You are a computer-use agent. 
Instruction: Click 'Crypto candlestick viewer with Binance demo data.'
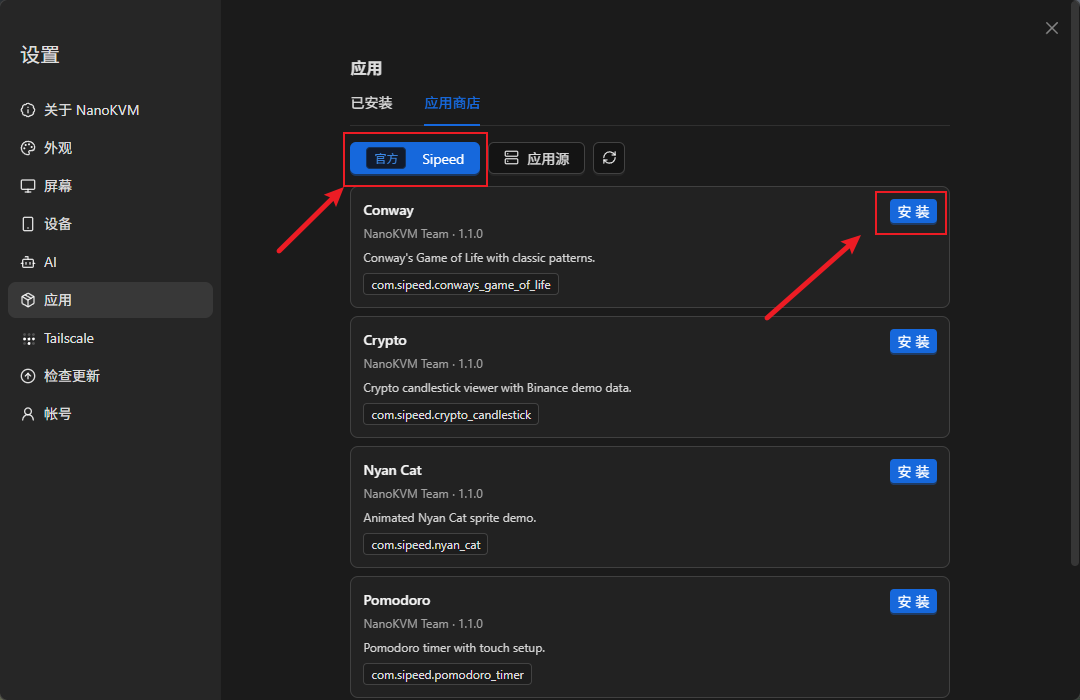(x=497, y=388)
